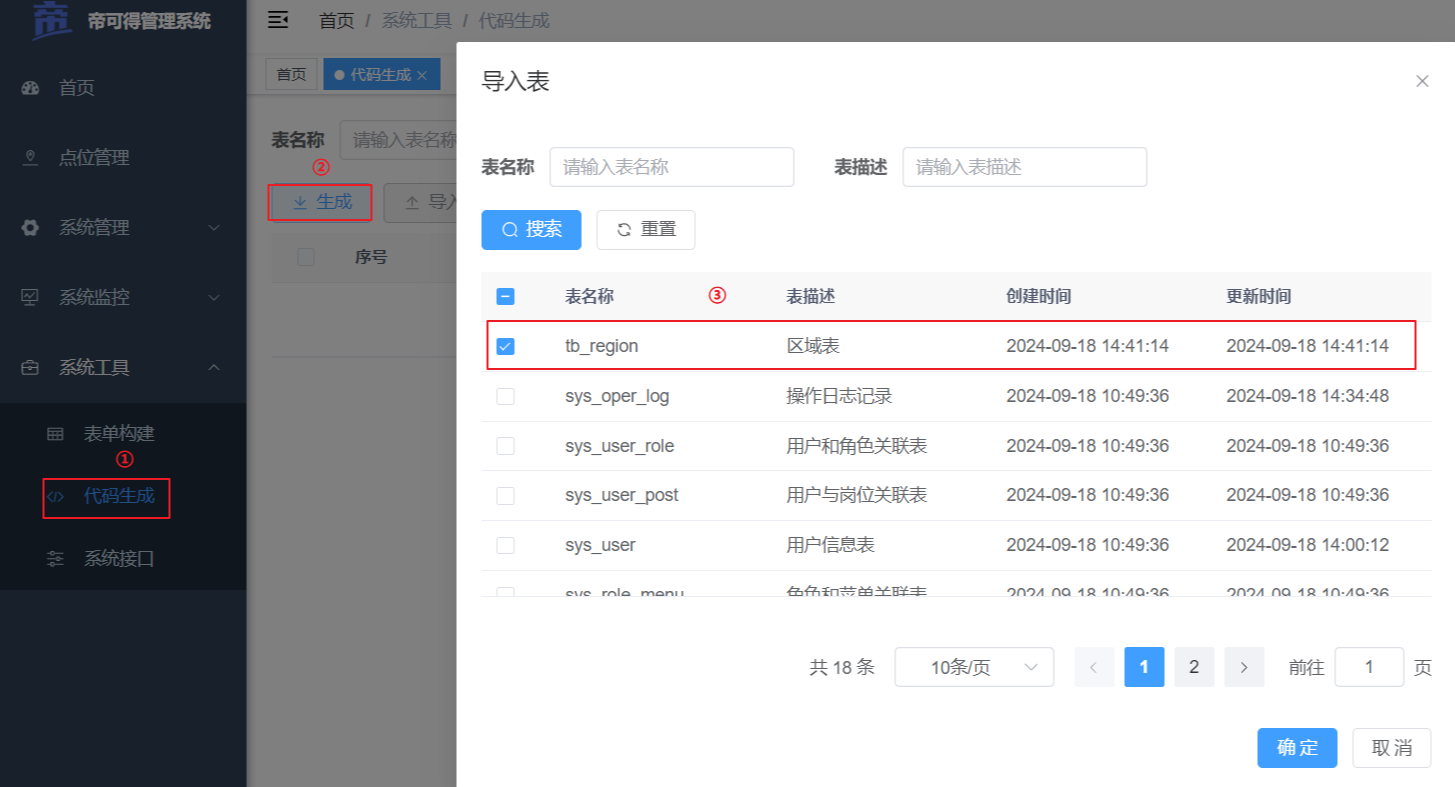1455x787 pixels.
Task: Click the 确定 confirm button
Action: [x=1297, y=748]
